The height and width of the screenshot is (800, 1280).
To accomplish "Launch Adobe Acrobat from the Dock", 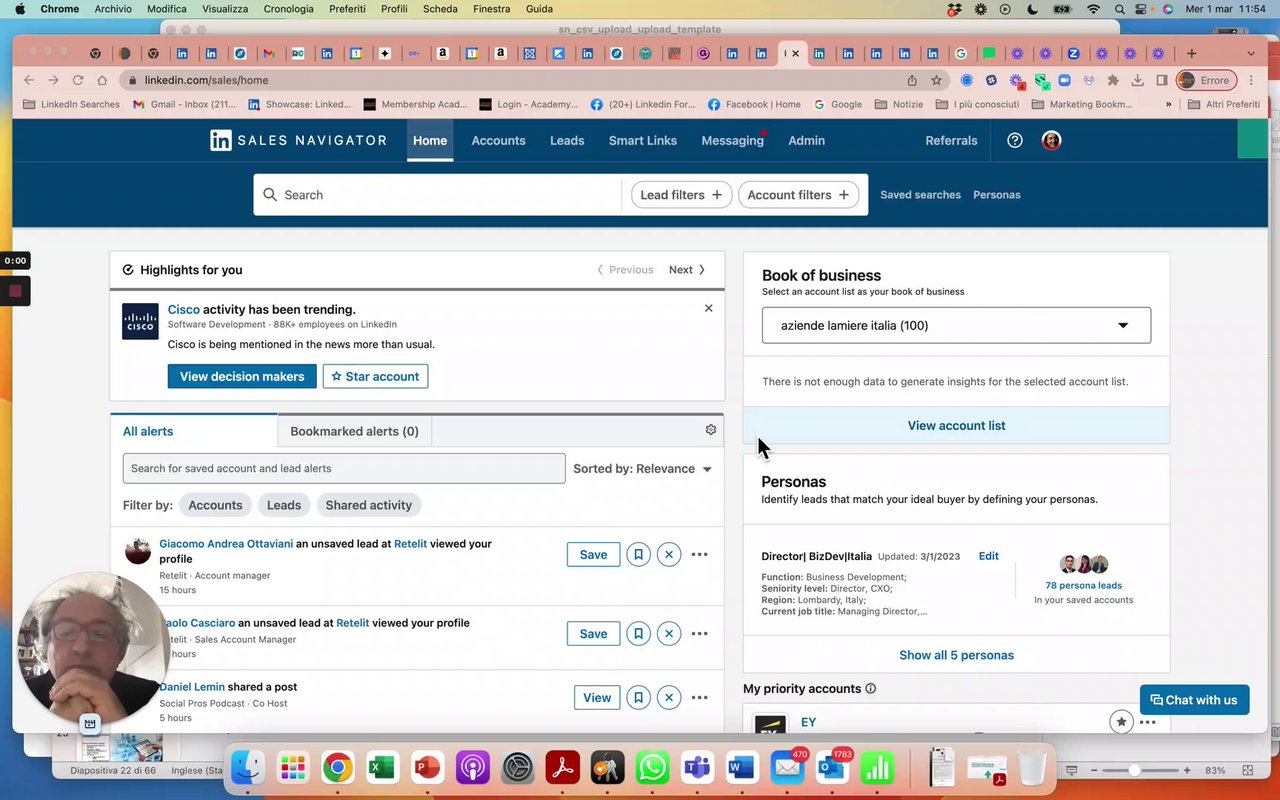I will click(563, 768).
